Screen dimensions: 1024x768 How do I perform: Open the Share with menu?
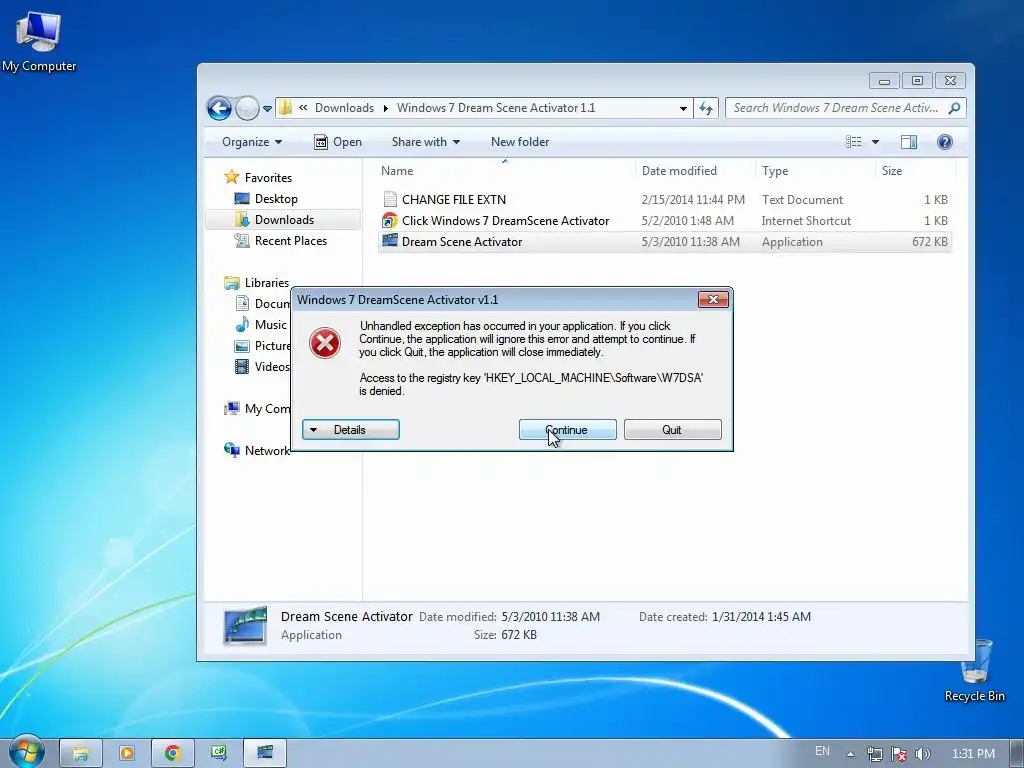[426, 142]
